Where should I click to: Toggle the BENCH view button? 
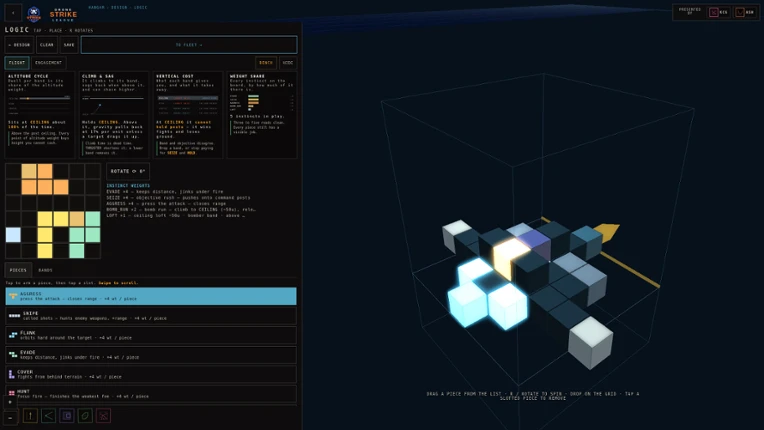pyautogui.click(x=266, y=63)
